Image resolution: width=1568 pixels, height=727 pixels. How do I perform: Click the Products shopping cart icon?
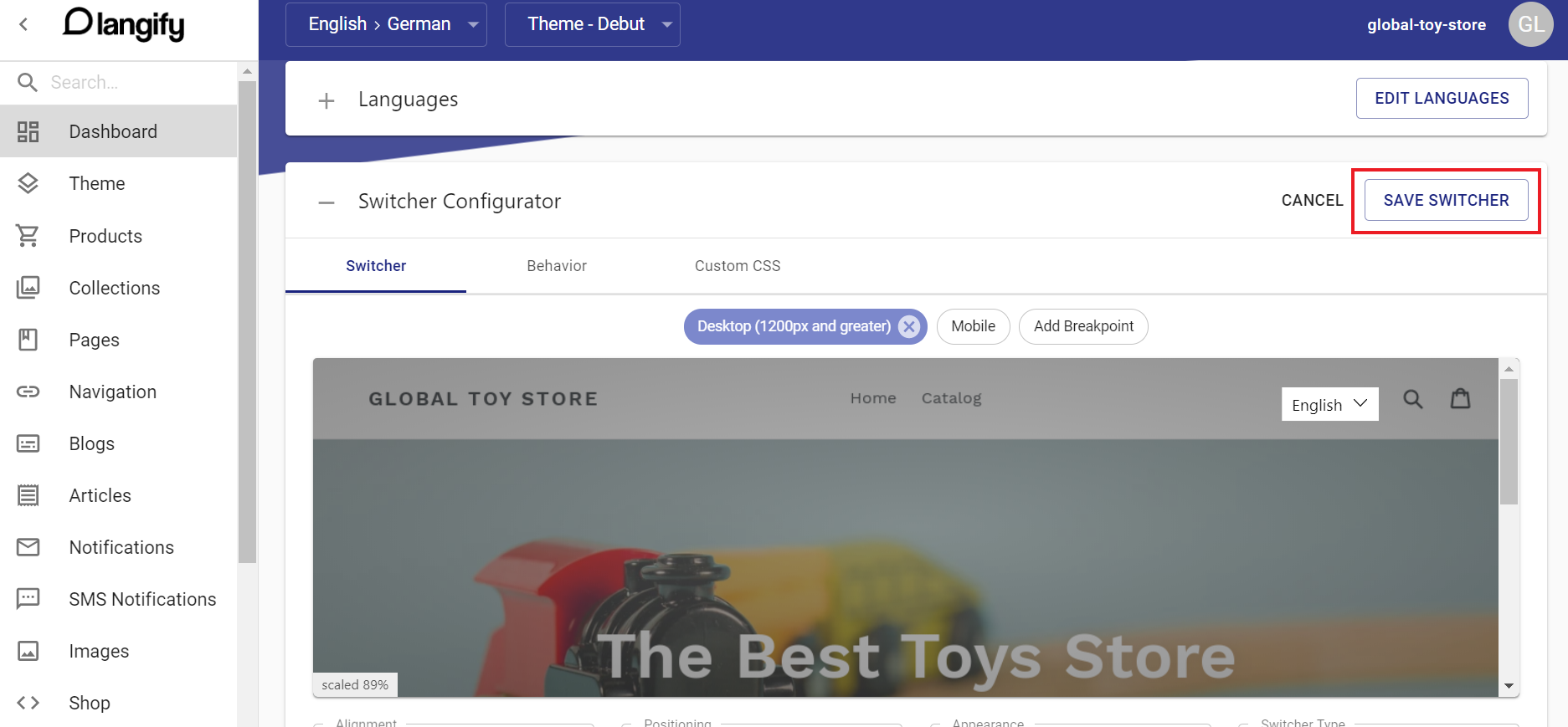coord(28,236)
